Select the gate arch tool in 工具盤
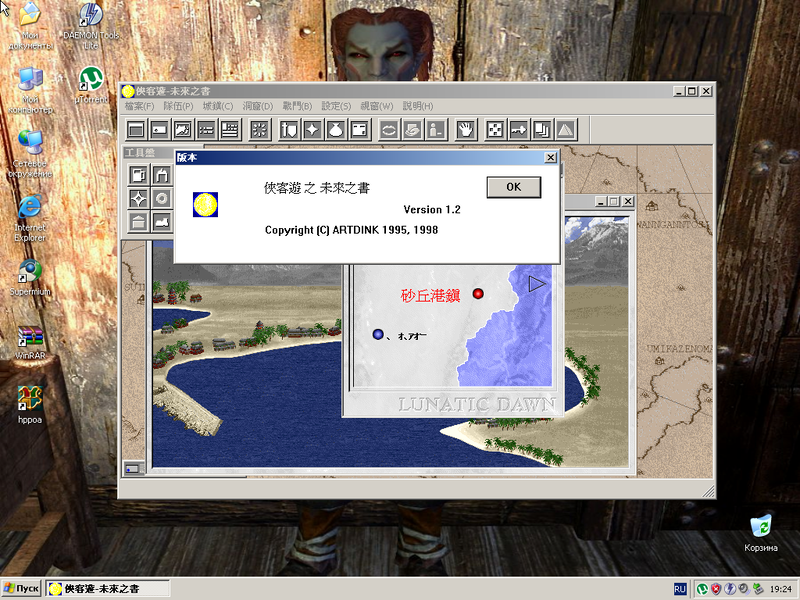Viewport: 800px width, 600px height. click(162, 175)
